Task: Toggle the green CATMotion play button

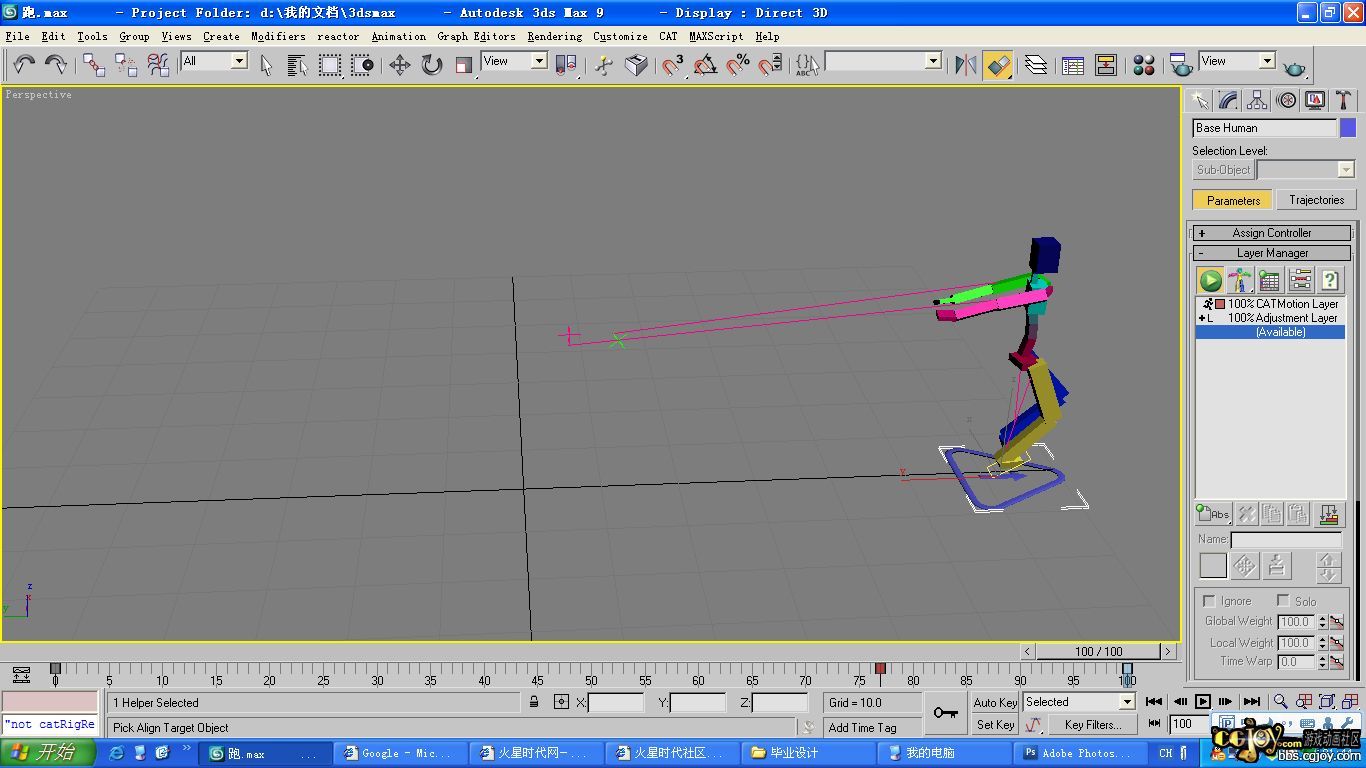Action: [x=1211, y=280]
